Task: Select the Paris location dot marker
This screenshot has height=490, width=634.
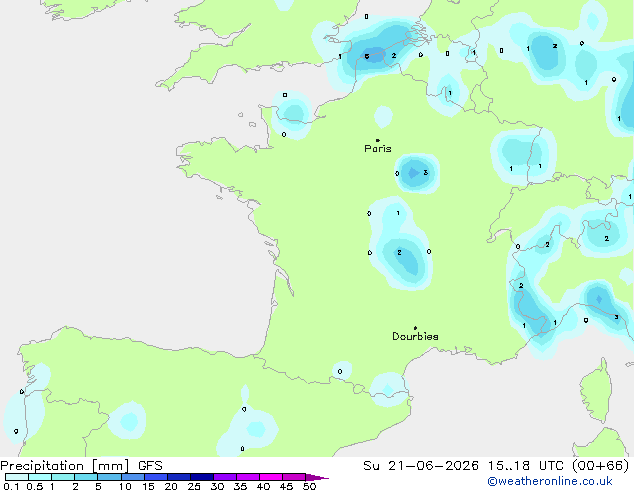Action: (377, 140)
